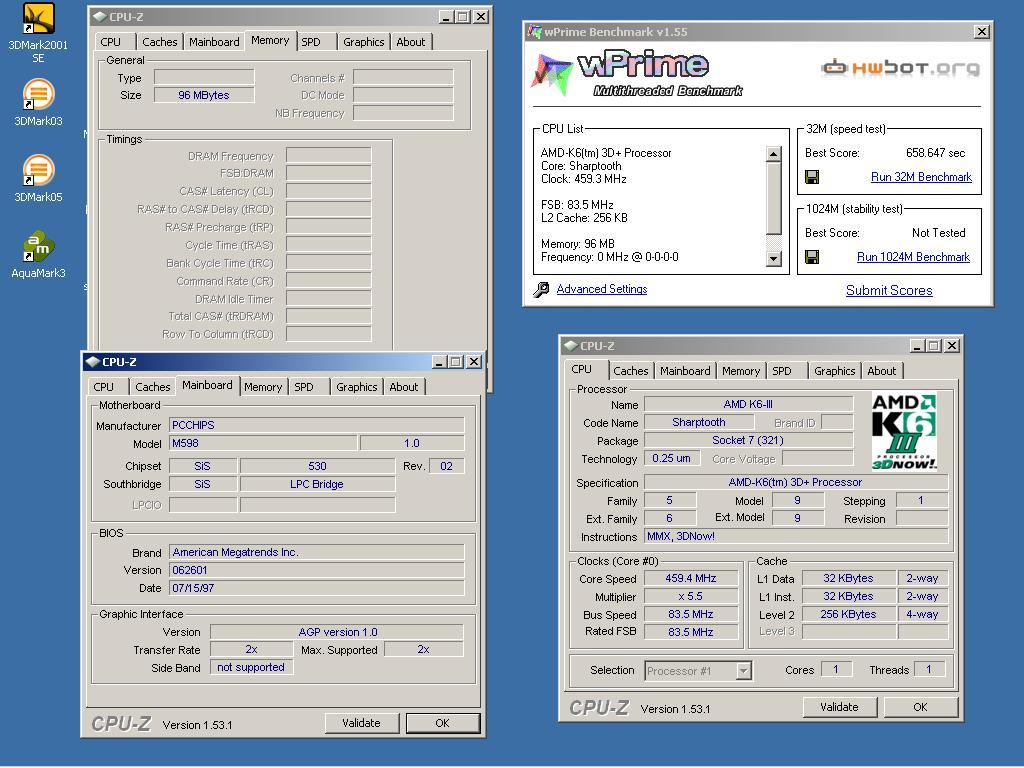Viewport: 1024px width, 768px height.
Task: Click the Side Band value not supported
Action: point(251,667)
